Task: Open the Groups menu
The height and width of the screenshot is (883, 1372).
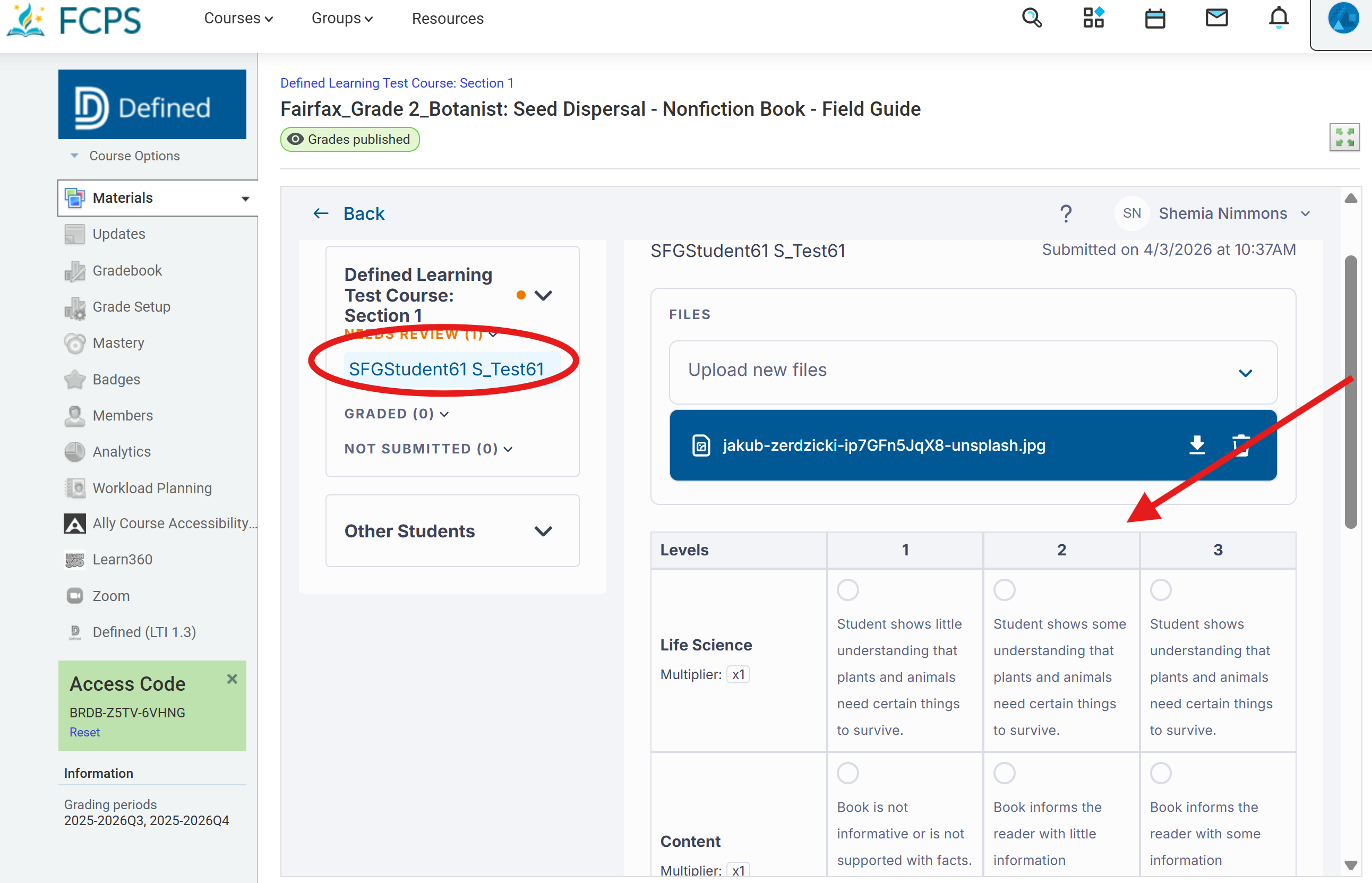Action: (342, 19)
